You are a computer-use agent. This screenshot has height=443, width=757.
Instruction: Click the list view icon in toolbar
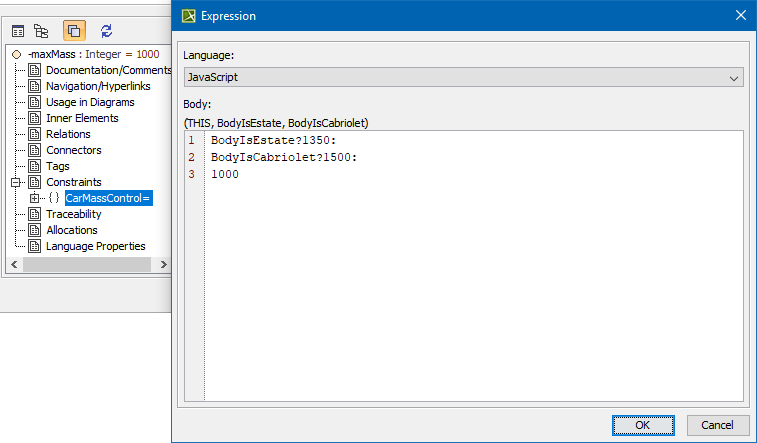[x=18, y=32]
